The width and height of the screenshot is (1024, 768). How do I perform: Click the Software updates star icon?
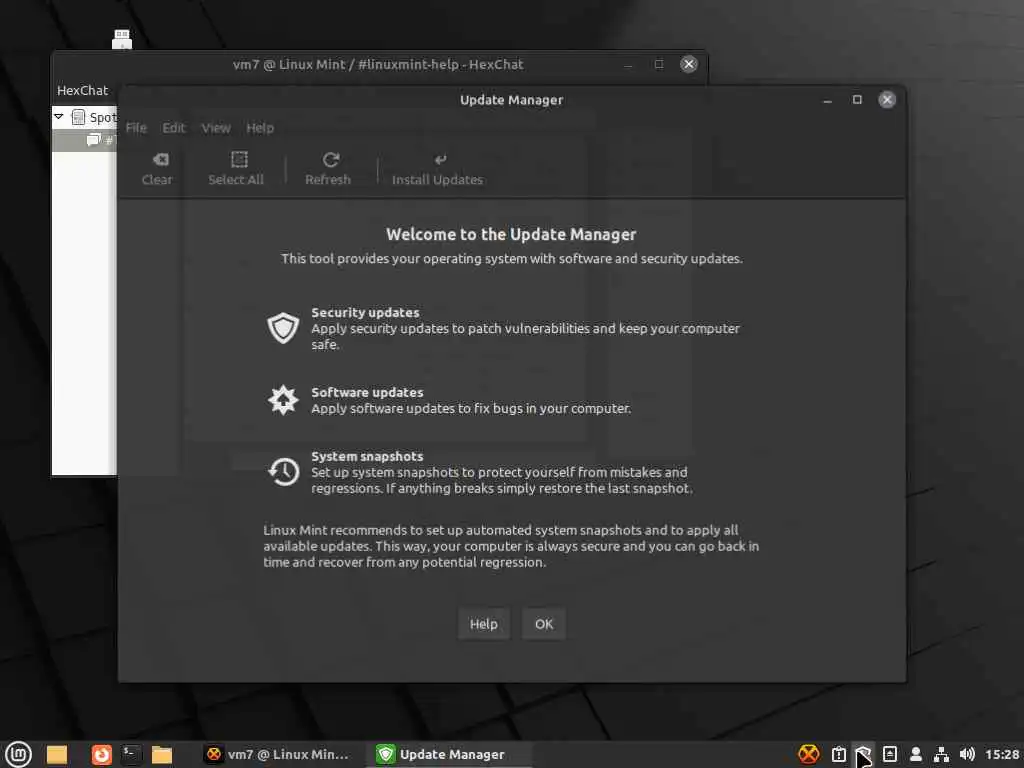(x=283, y=400)
